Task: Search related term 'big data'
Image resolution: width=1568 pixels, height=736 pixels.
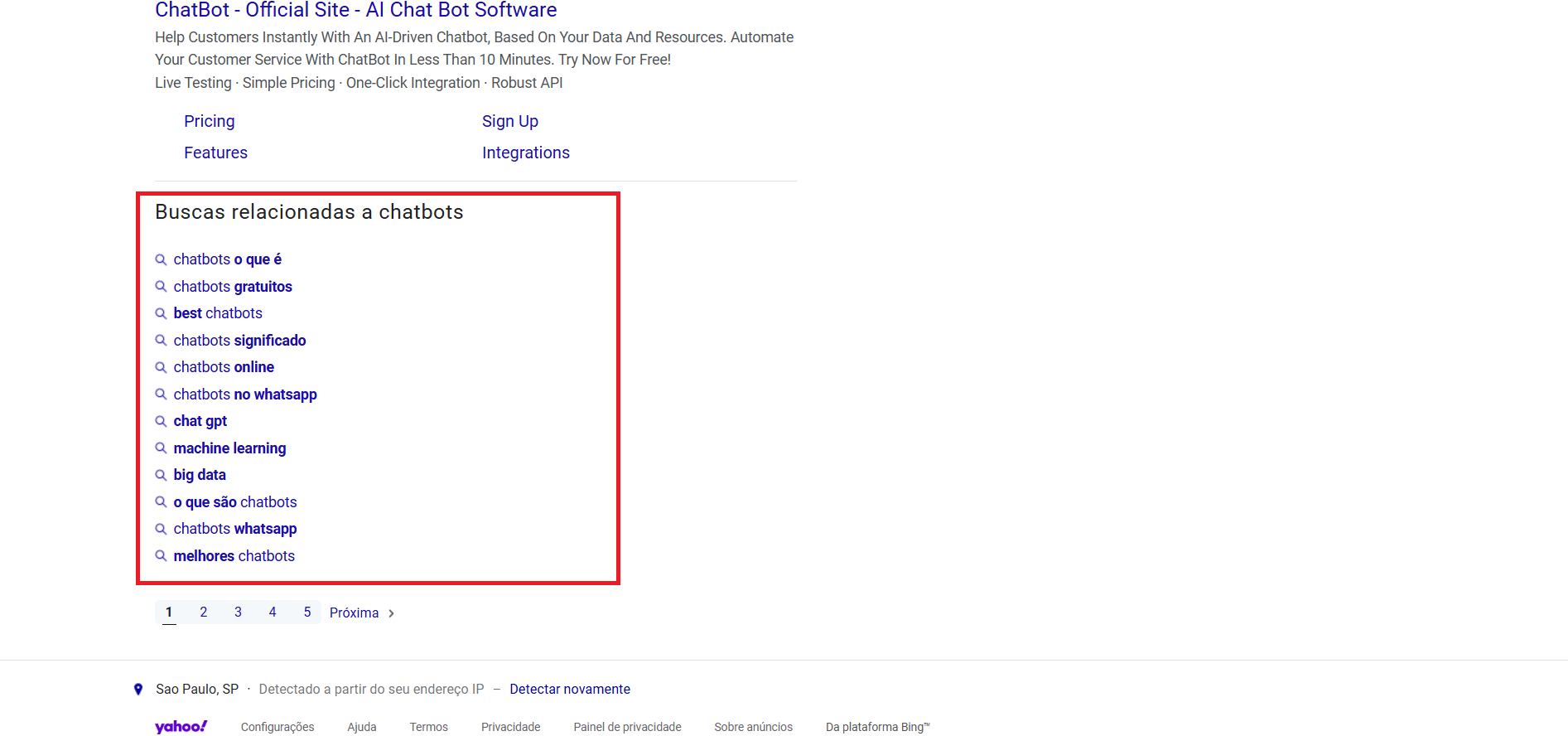Action: click(x=200, y=475)
